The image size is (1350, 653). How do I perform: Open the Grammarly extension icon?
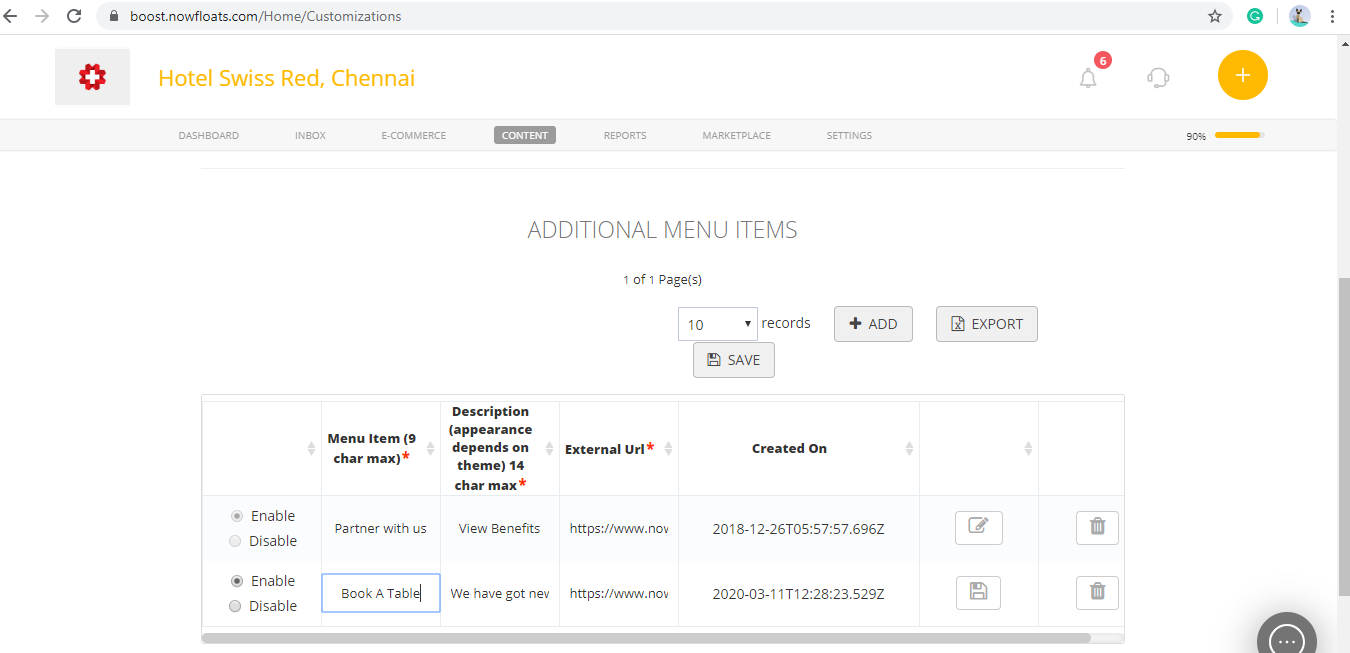click(1255, 16)
